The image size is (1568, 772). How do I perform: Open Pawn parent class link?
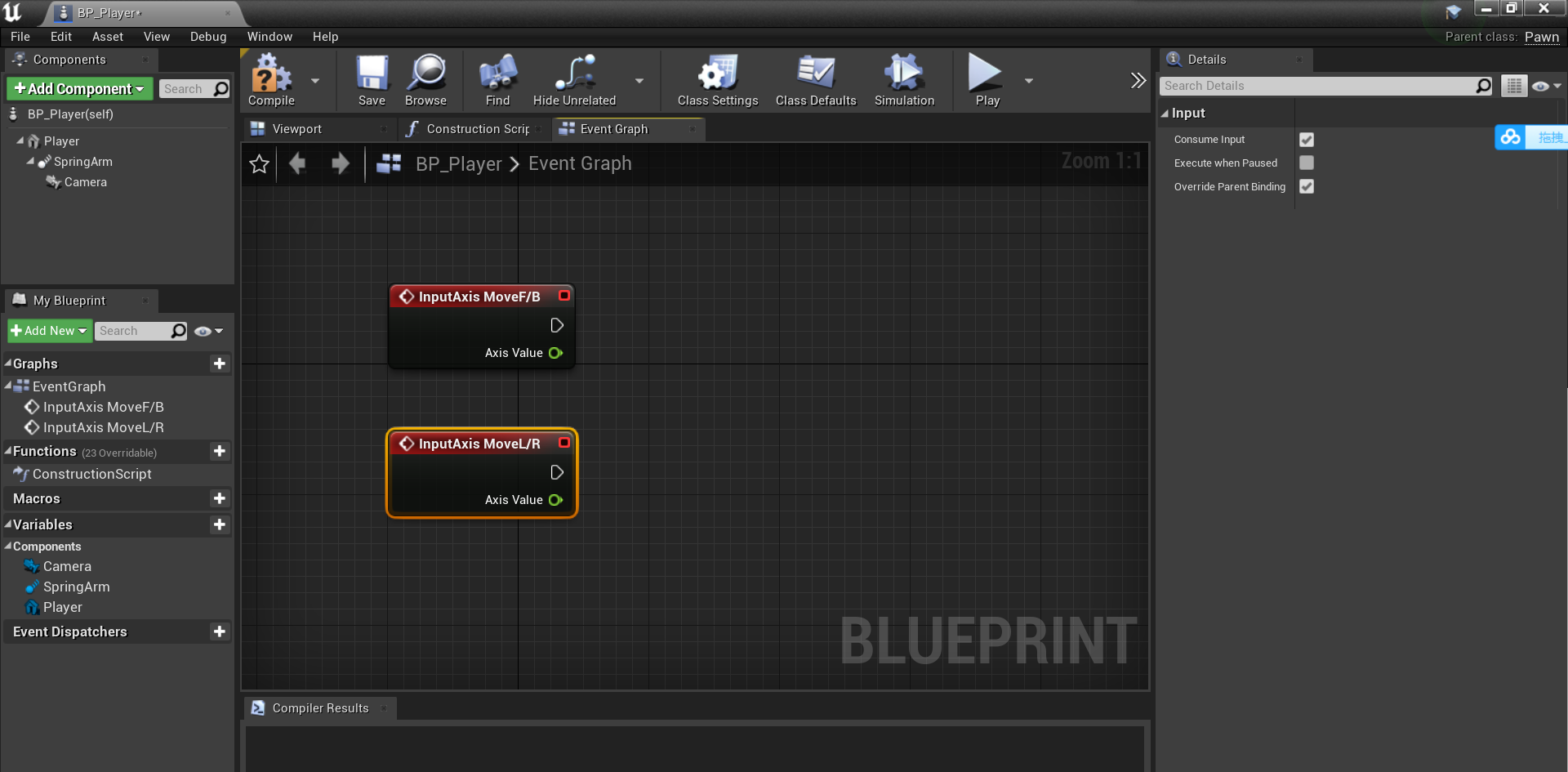1542,37
